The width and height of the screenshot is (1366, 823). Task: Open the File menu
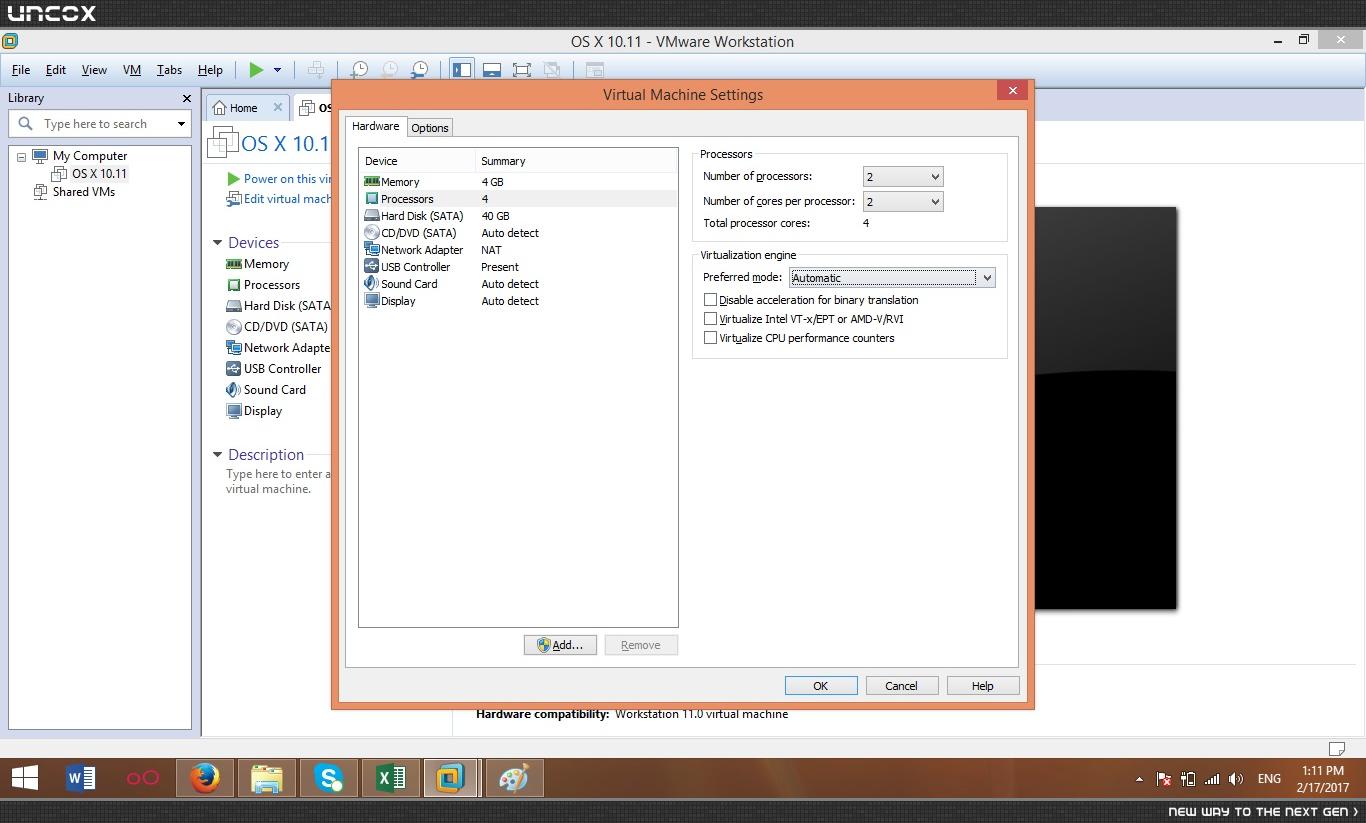tap(21, 70)
